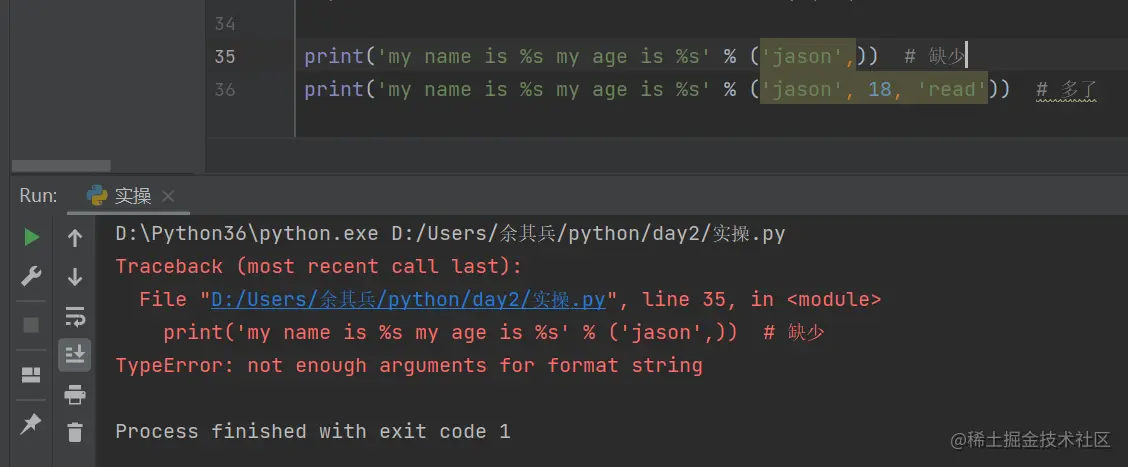Click the Up stack trace arrow

tap(75, 238)
